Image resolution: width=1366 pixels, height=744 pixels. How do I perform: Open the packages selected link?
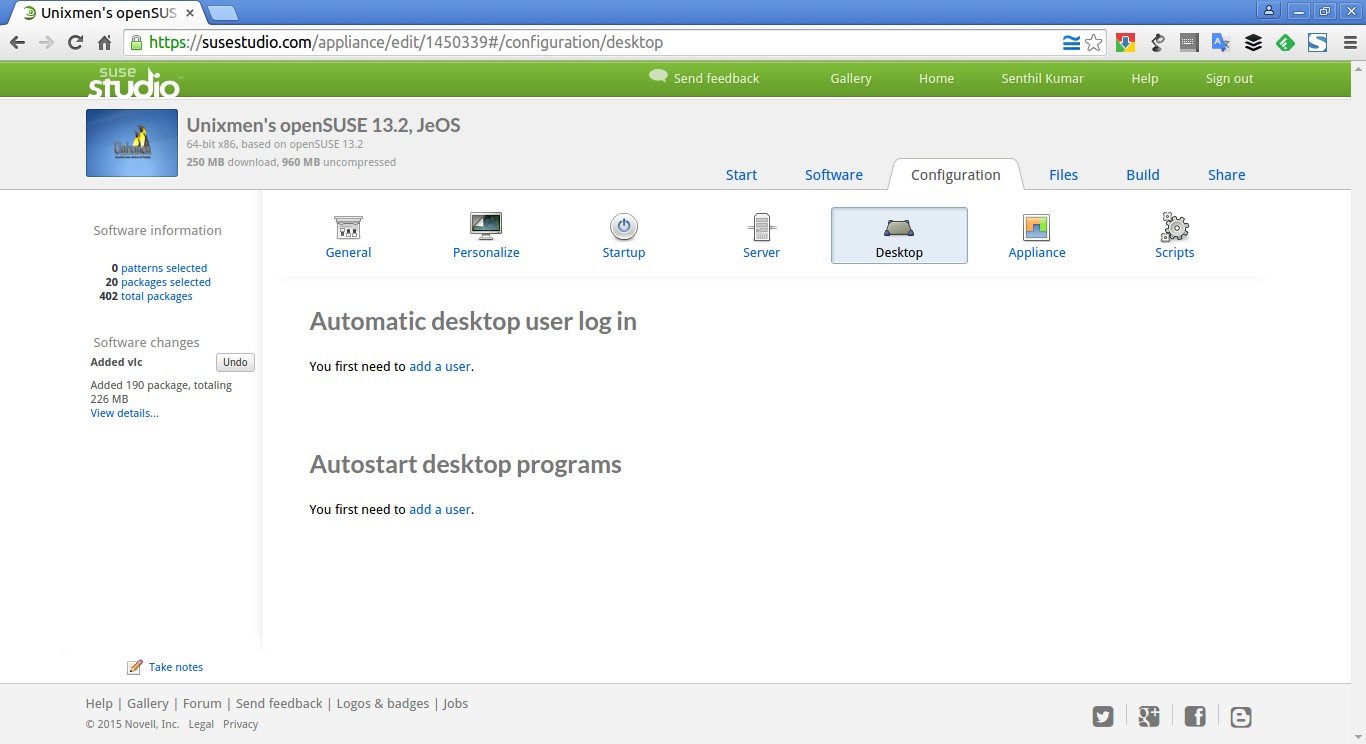(x=166, y=282)
